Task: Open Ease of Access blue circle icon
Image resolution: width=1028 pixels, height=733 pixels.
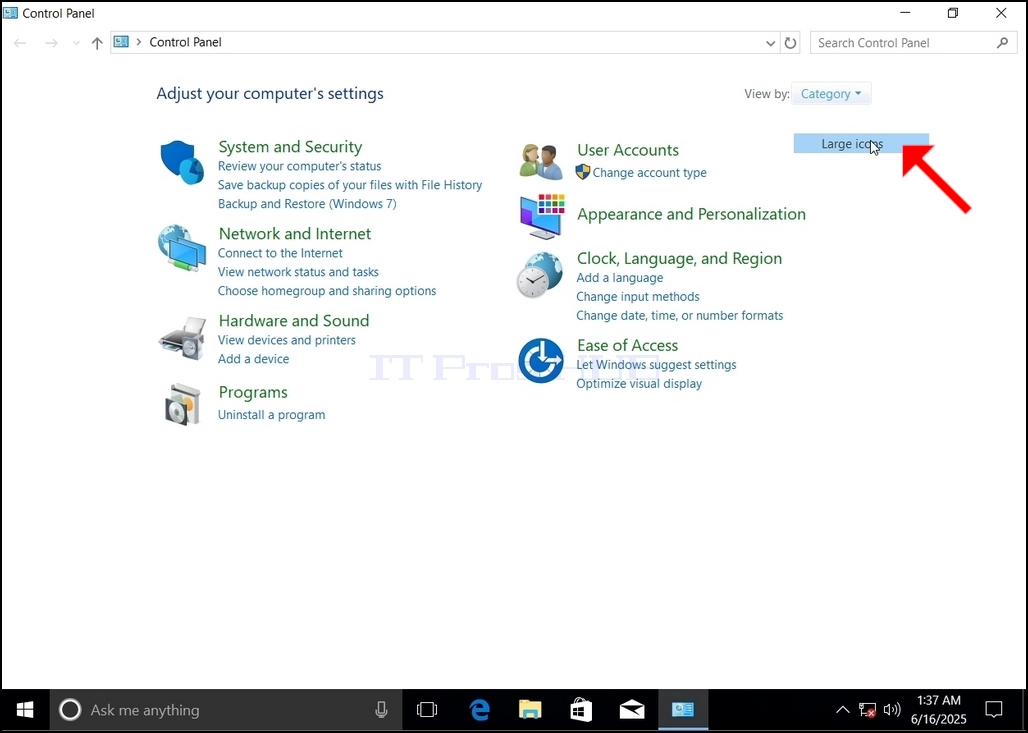Action: pos(541,361)
